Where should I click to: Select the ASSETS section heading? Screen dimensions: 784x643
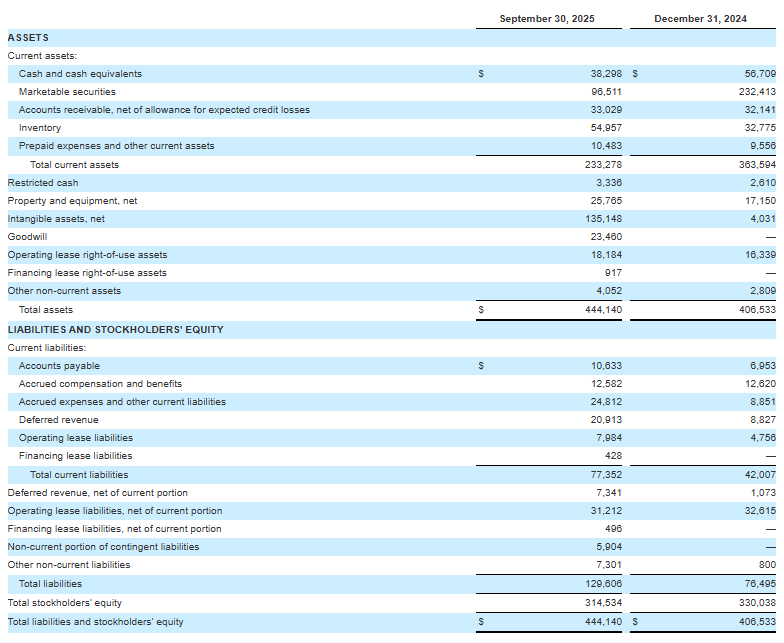28,38
